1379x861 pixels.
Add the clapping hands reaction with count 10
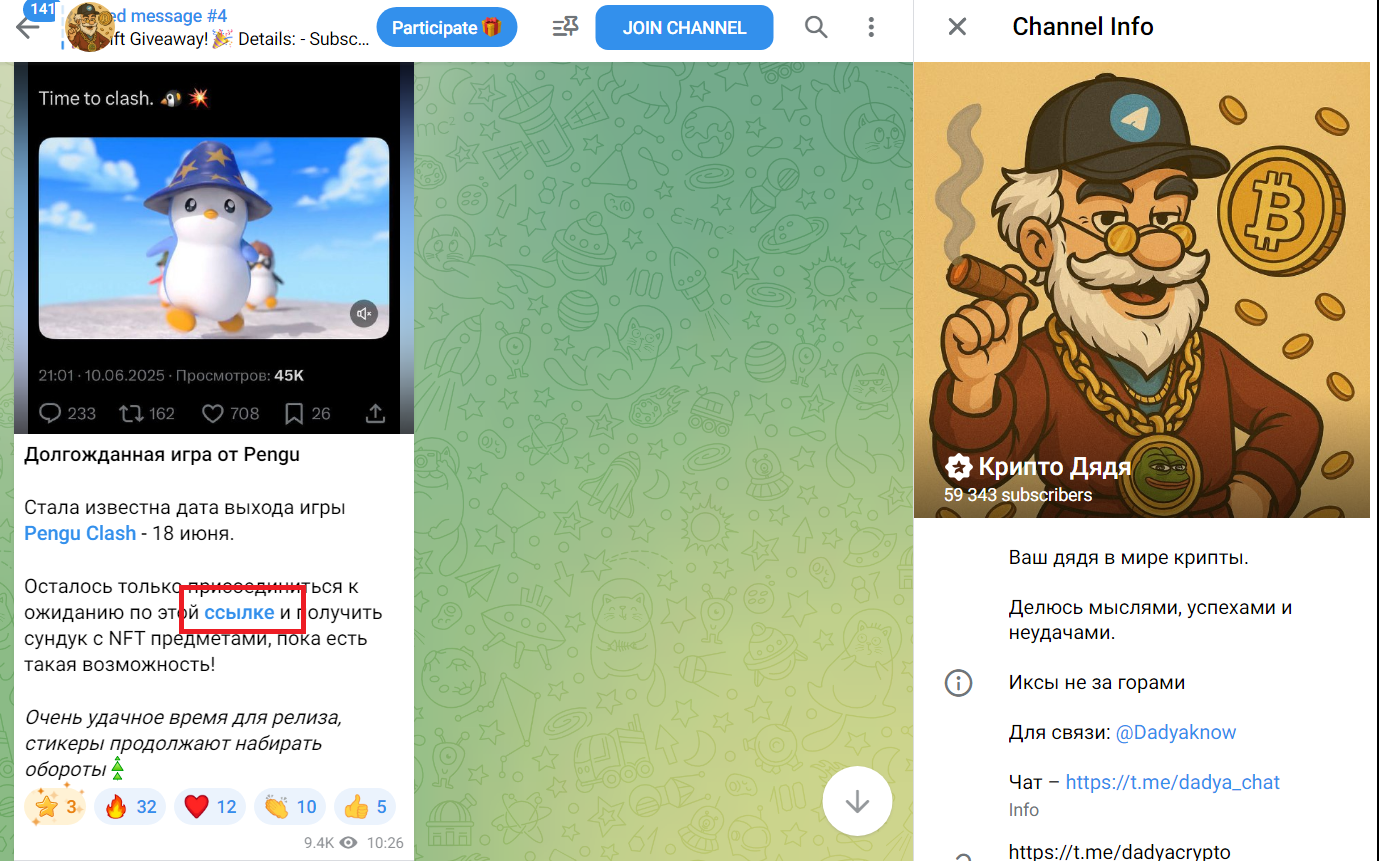(x=290, y=806)
